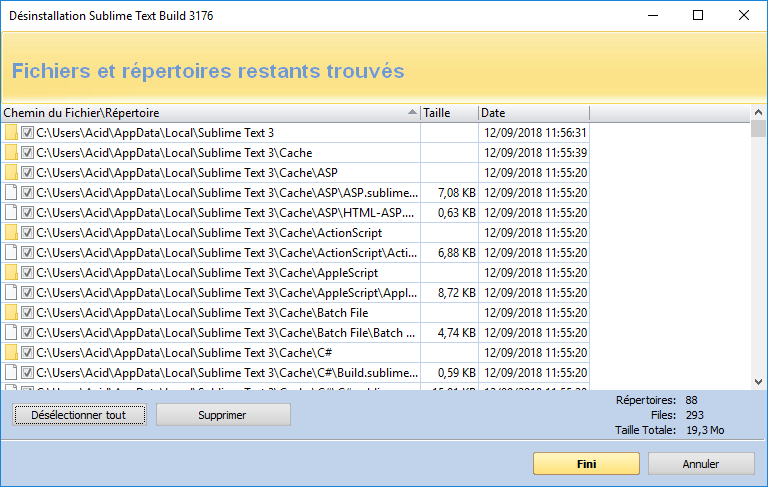
Task: Click size value 4,74 KB
Action: pos(457,333)
